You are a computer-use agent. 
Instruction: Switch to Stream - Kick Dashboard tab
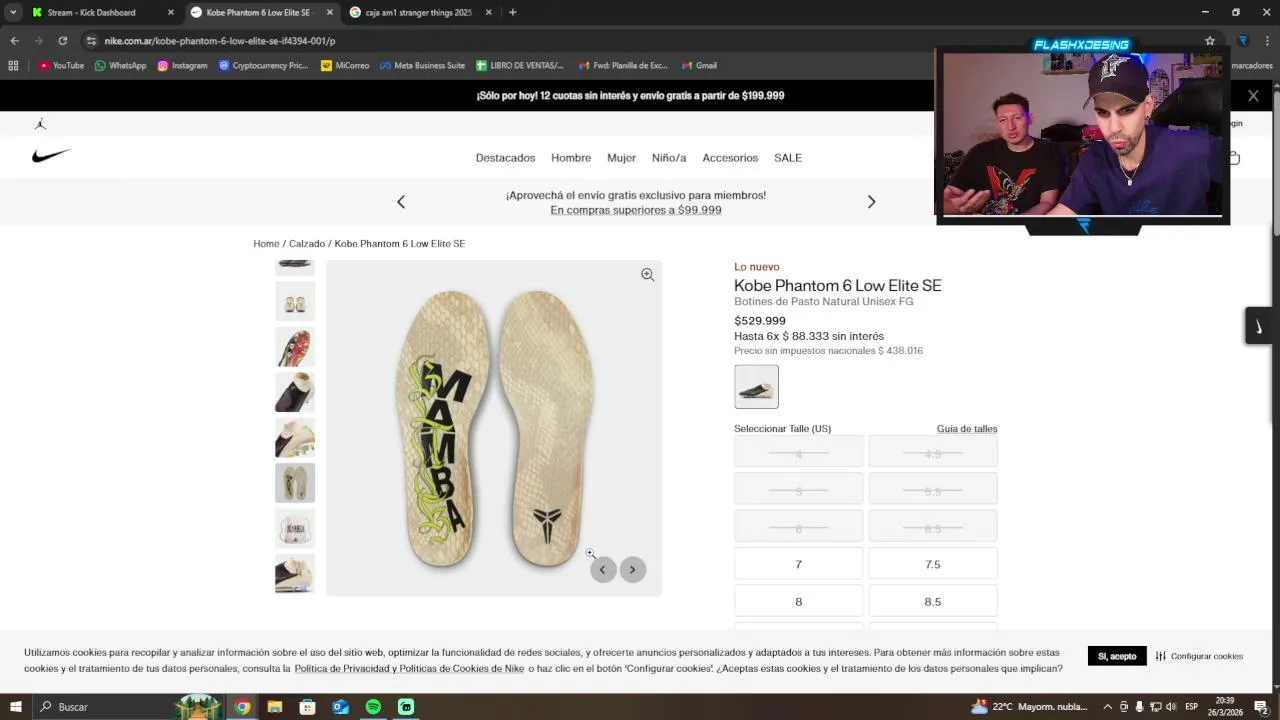(92, 12)
